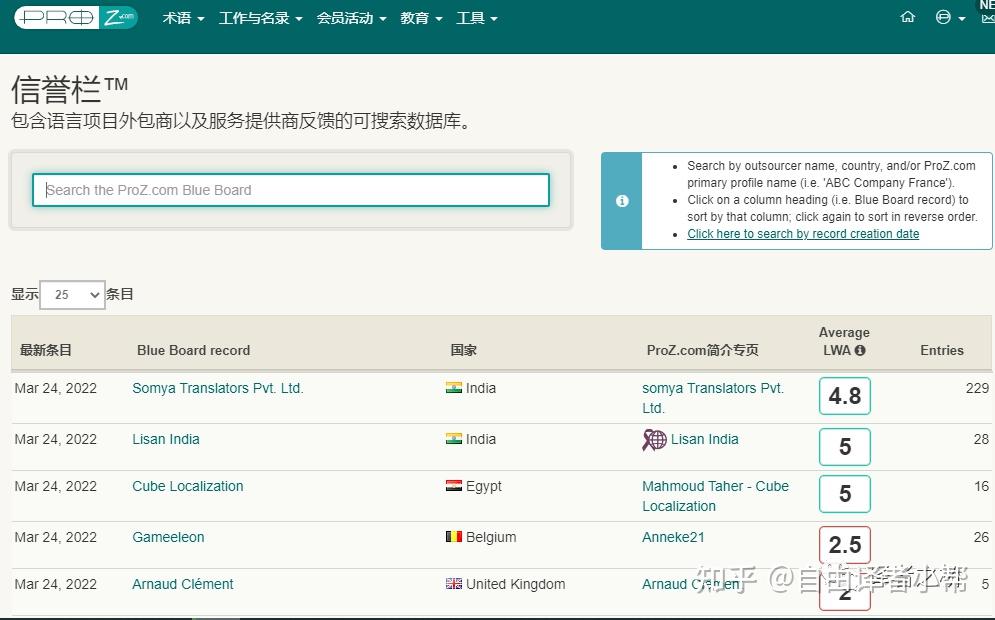The width and height of the screenshot is (995, 620).
Task: Open the entries-per-page selector showing 25
Action: 71,294
